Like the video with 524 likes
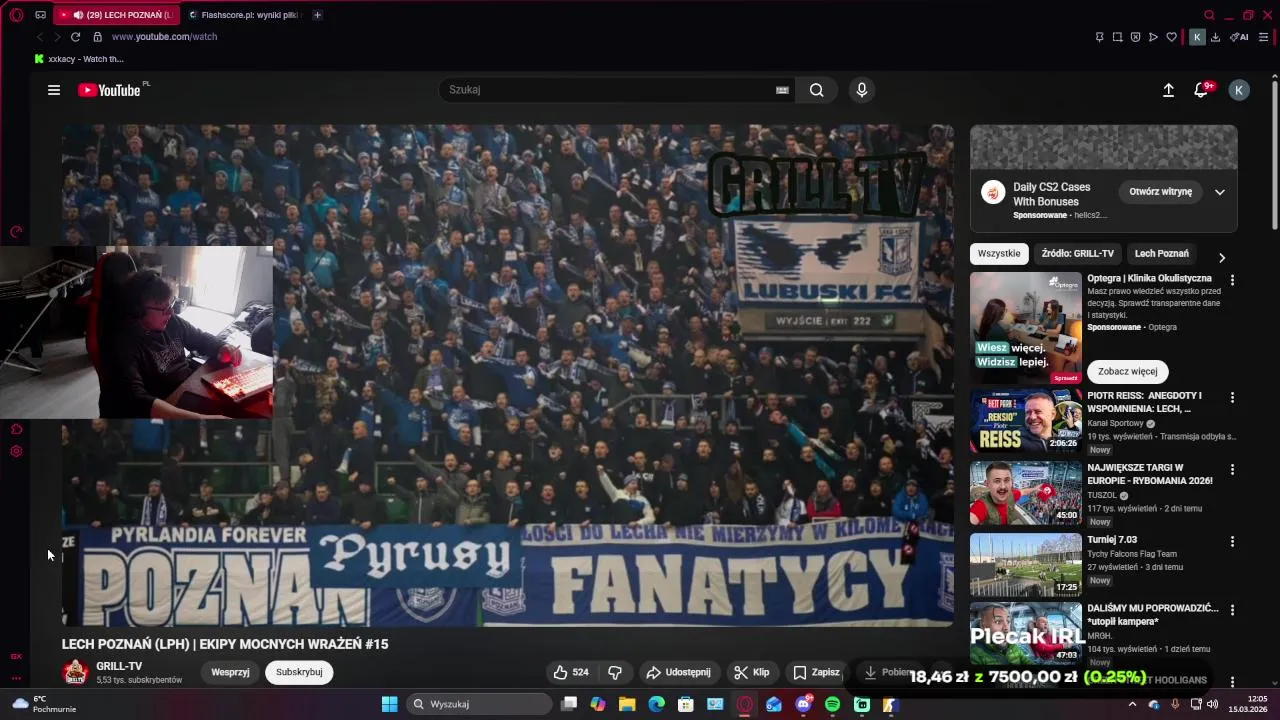The width and height of the screenshot is (1280, 720). point(571,672)
